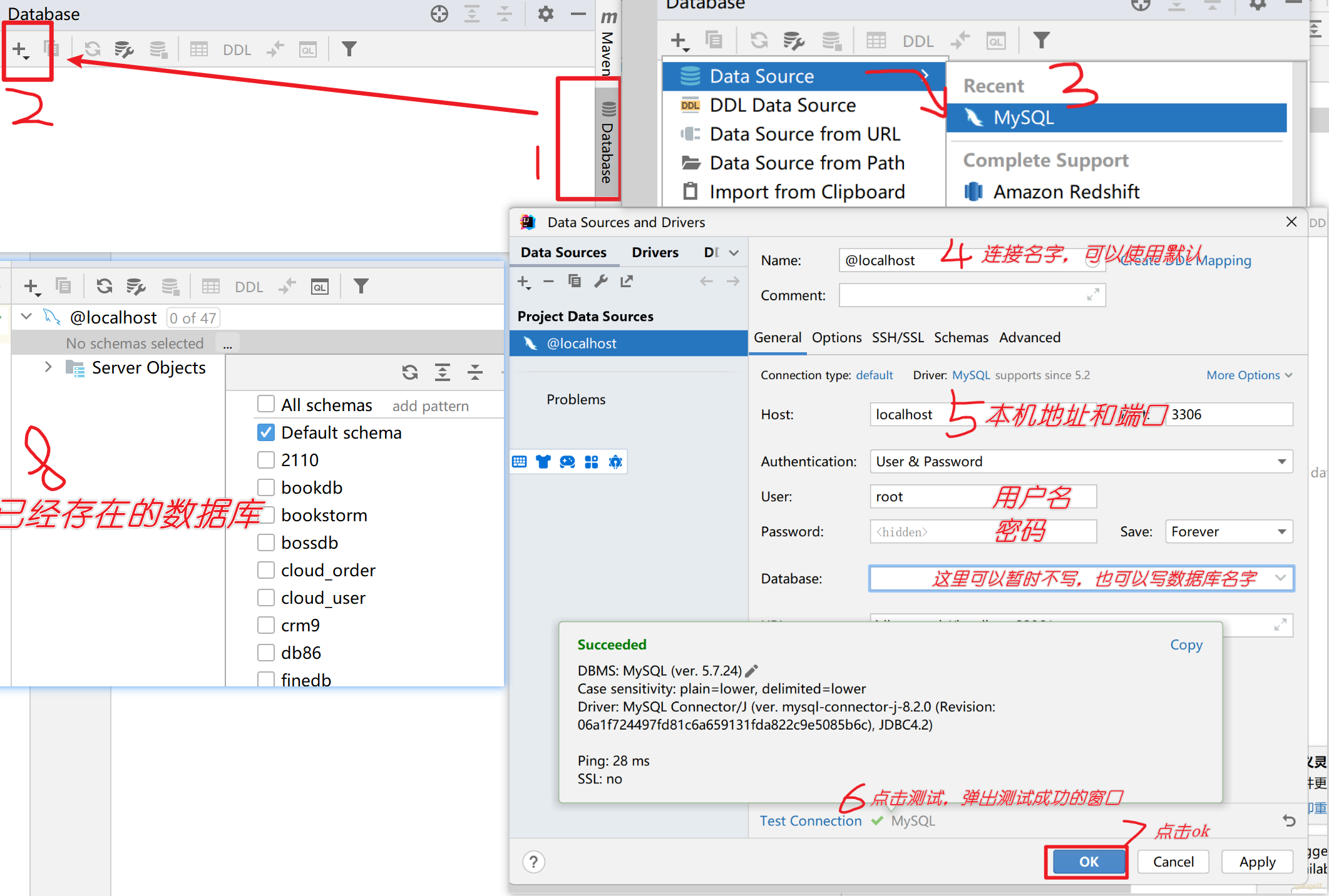Open the plus dropdown above the Data Source menu
1329x896 pixels.
click(x=679, y=42)
